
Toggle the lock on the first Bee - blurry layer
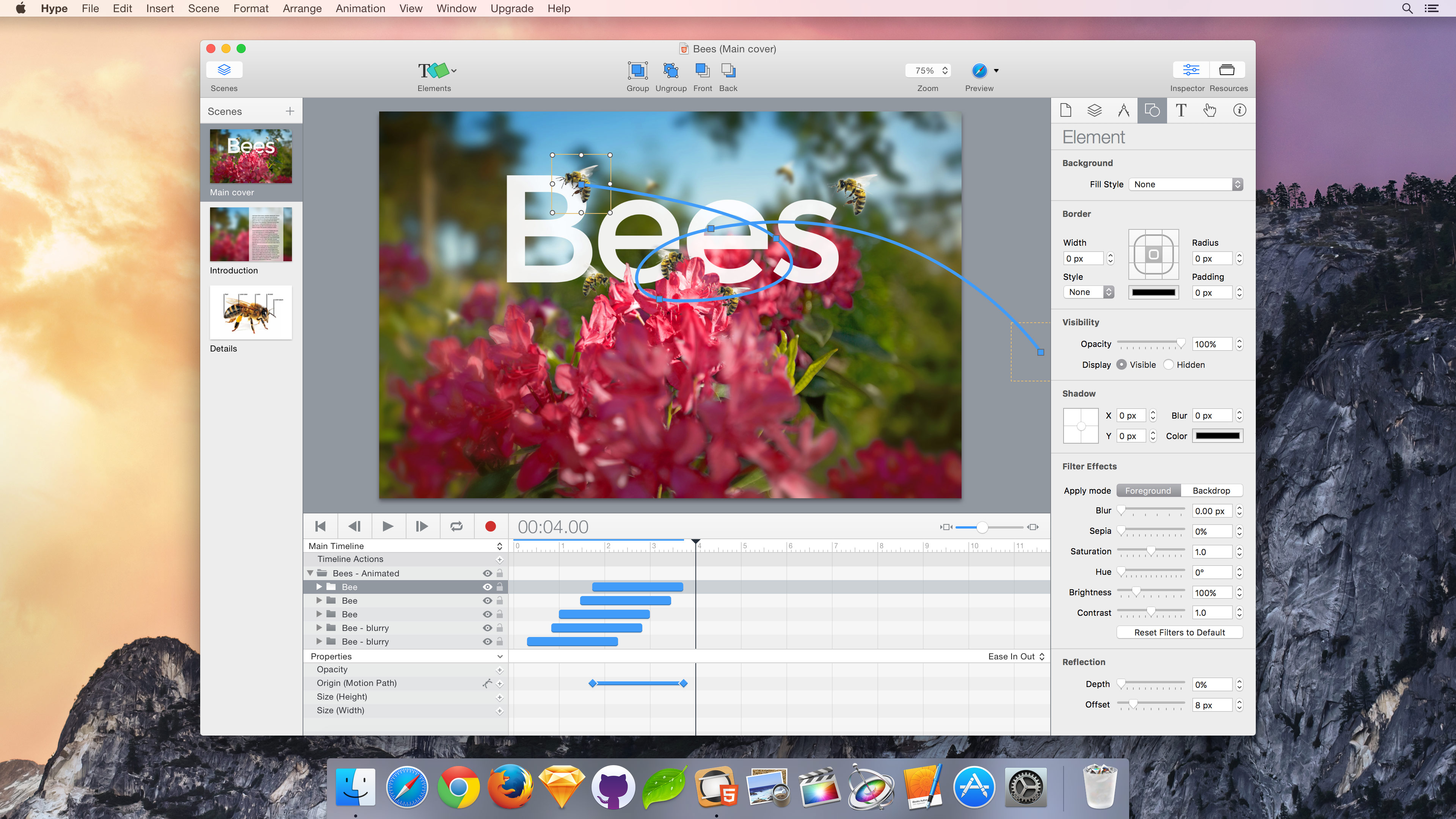point(500,628)
